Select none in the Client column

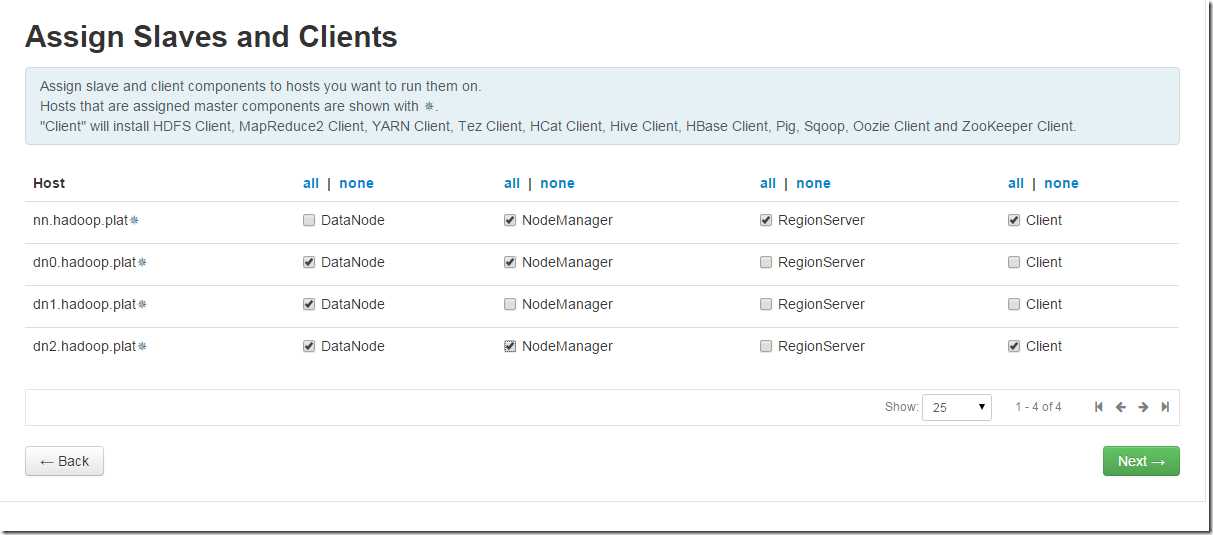1061,183
